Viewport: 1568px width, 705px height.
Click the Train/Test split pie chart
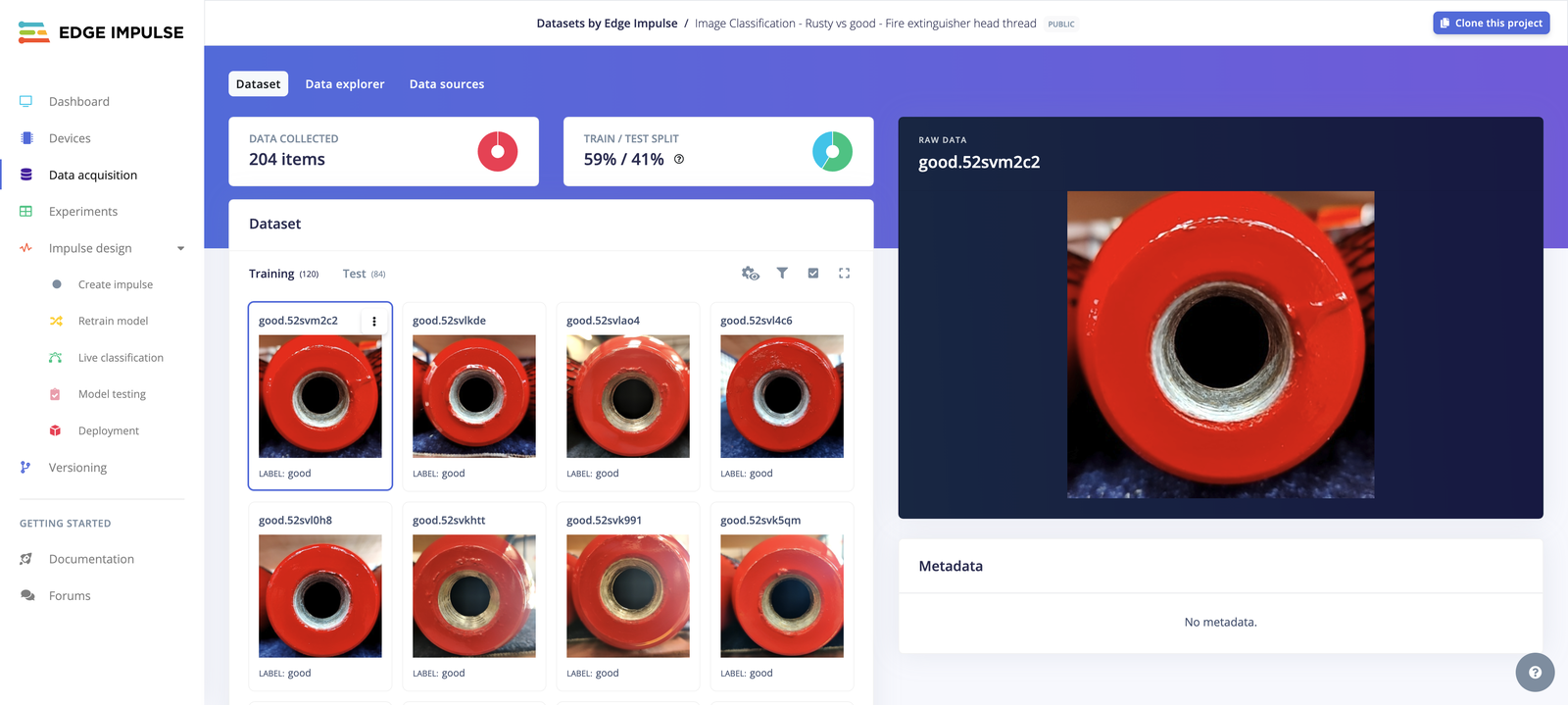(832, 151)
